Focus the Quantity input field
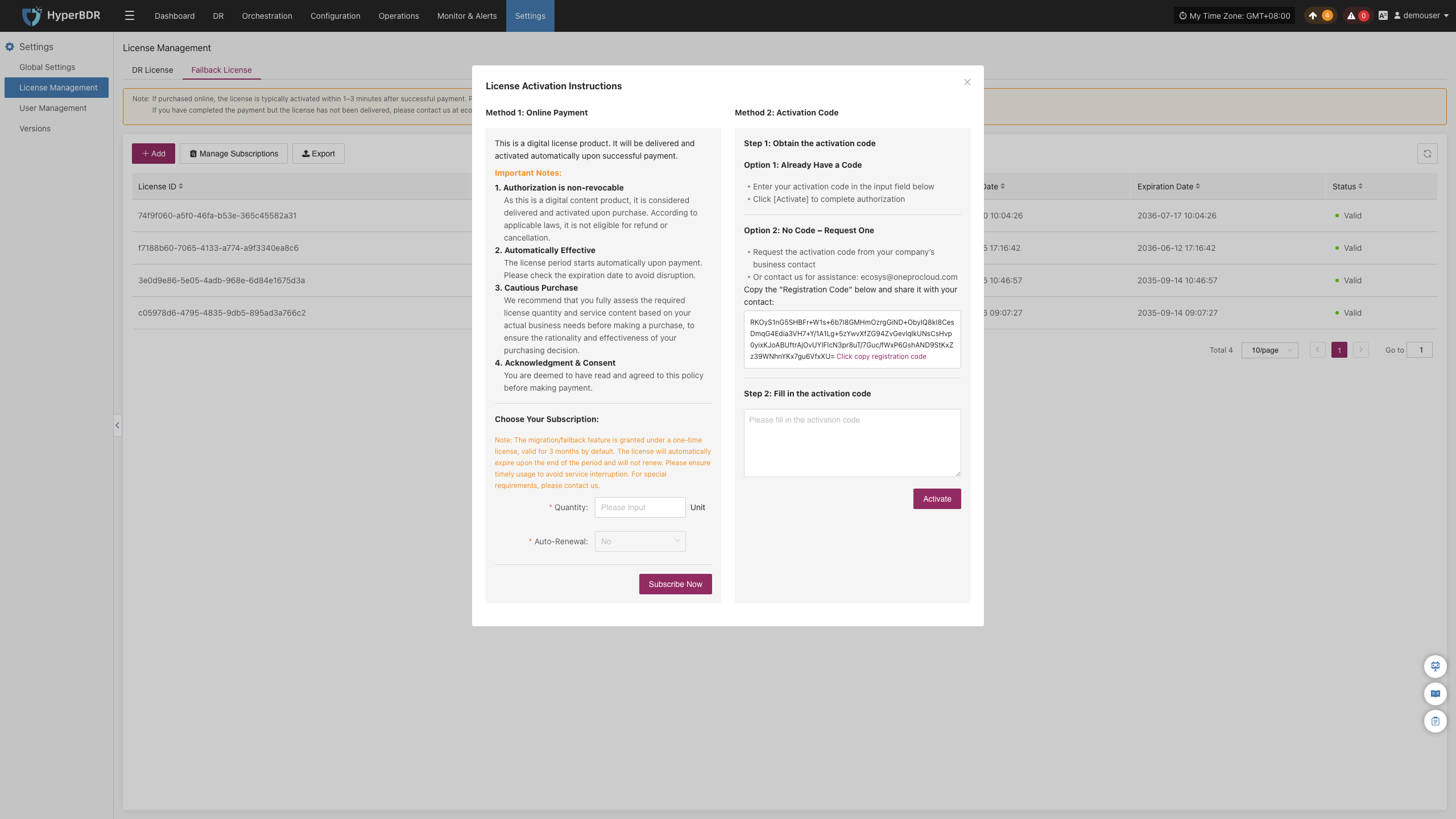Viewport: 1456px width, 819px height. click(x=640, y=507)
